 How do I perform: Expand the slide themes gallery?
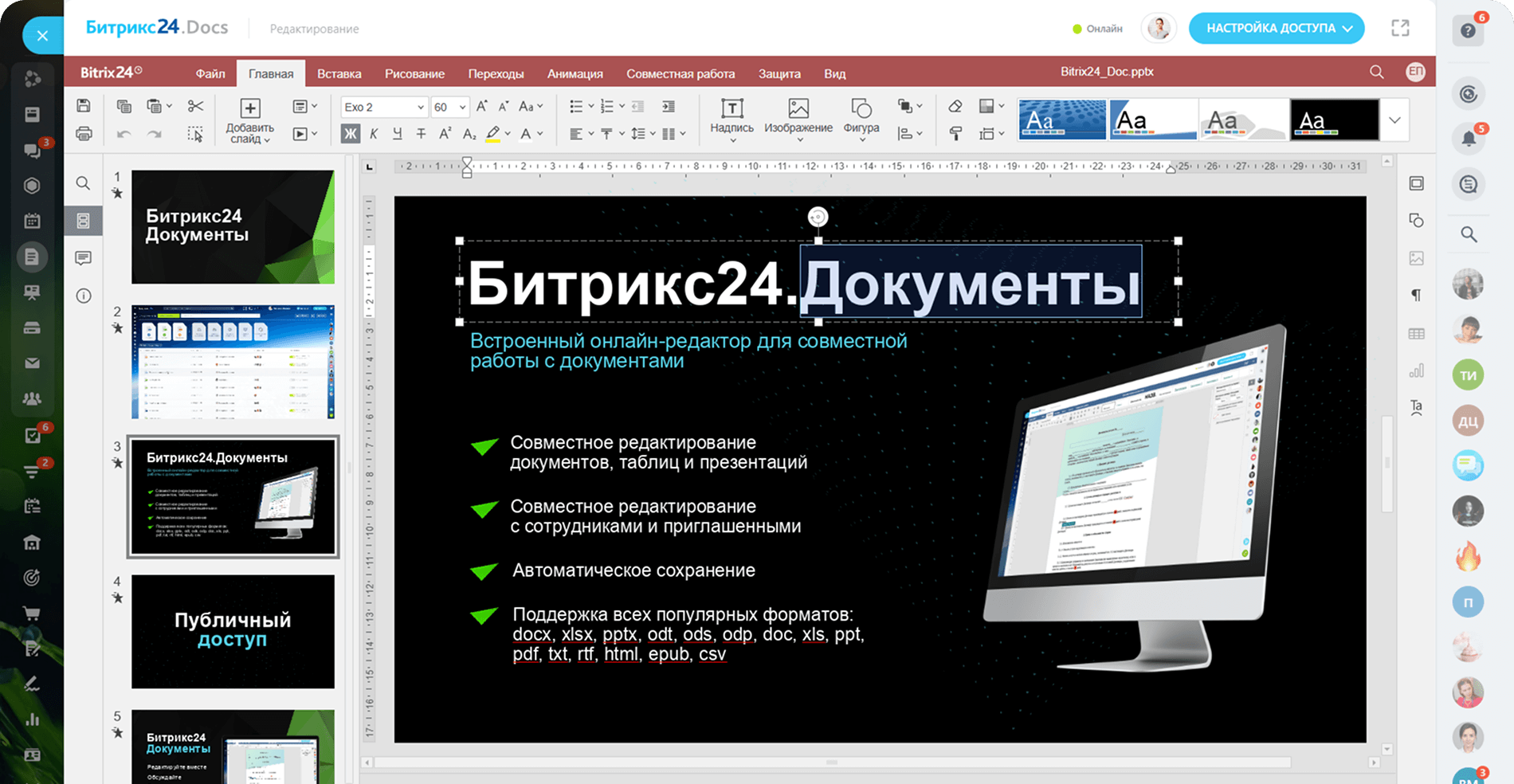[1394, 120]
